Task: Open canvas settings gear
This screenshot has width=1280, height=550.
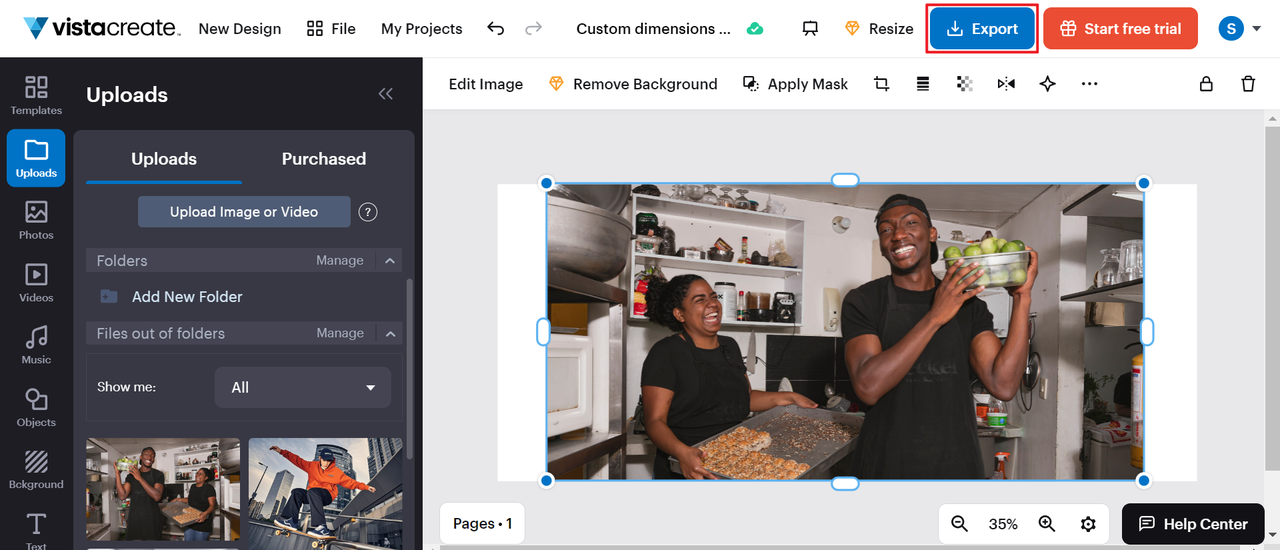Action: [1088, 524]
